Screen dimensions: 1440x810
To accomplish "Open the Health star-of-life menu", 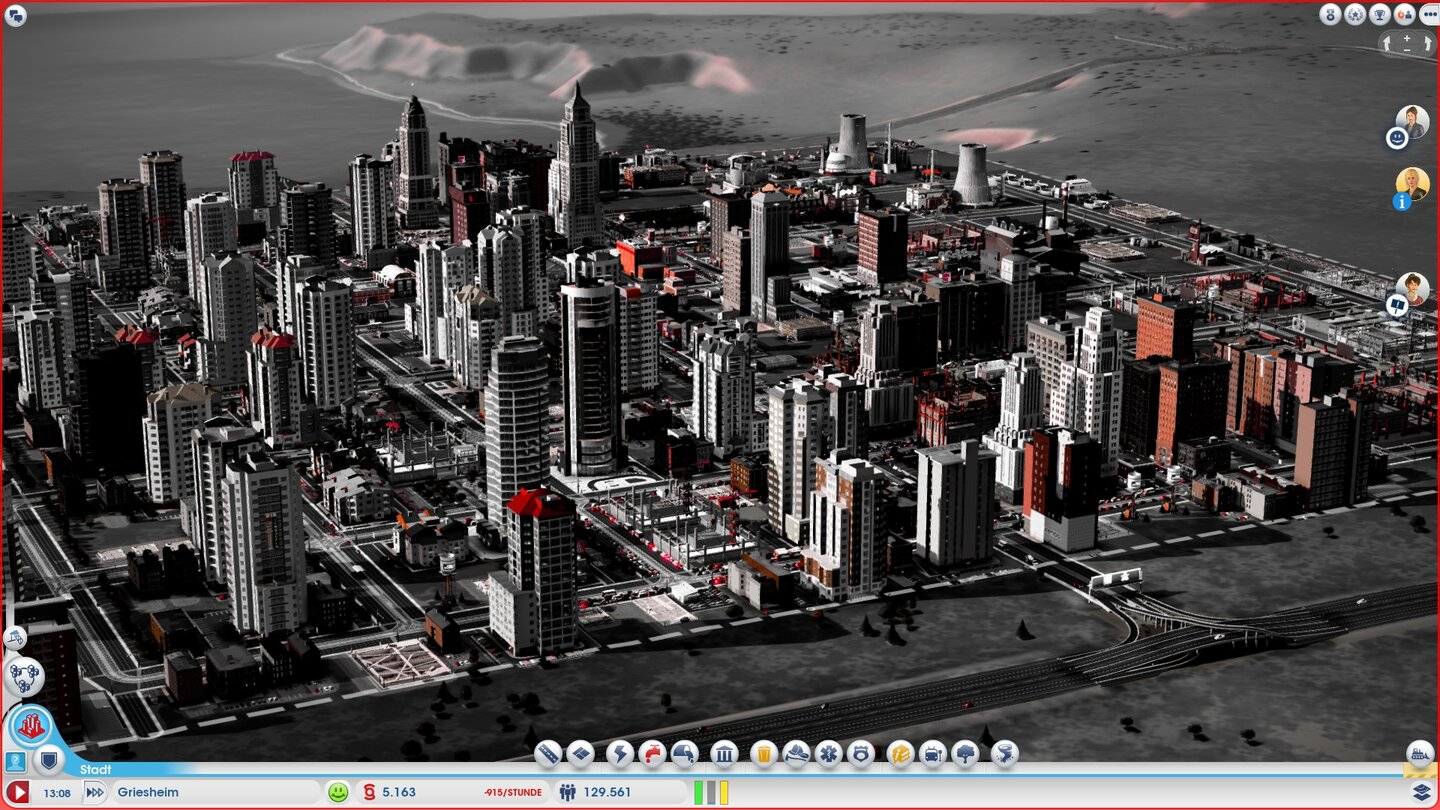I will click(829, 753).
